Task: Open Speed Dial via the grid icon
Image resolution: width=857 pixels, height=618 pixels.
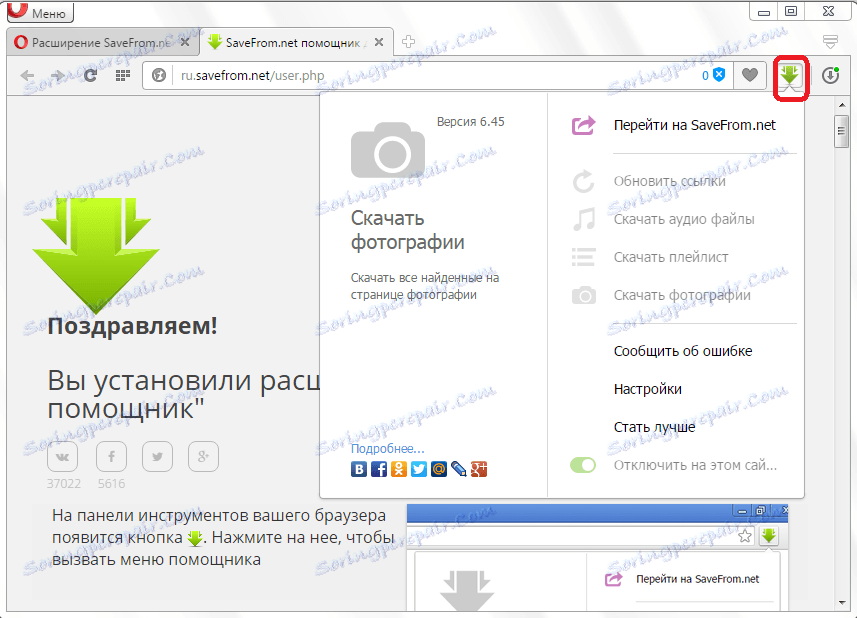Action: pos(120,76)
